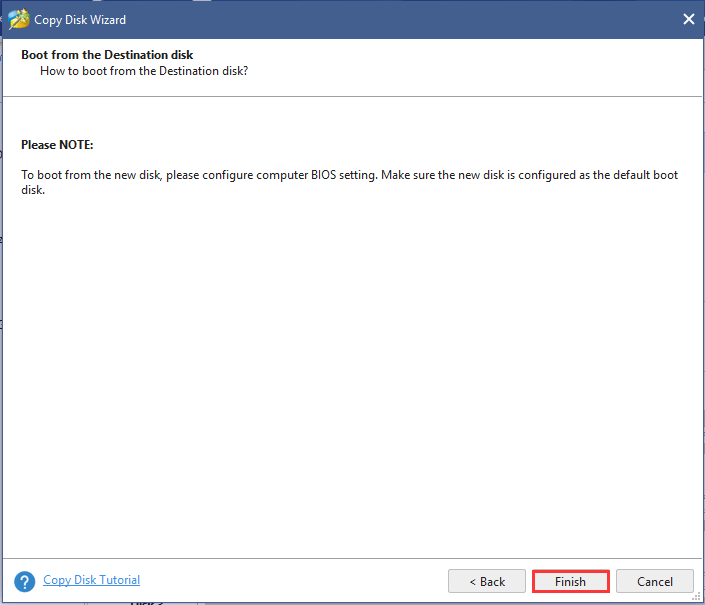Click the Copy Disk Wizard app icon
Screen dimensions: 705x605
pos(18,19)
